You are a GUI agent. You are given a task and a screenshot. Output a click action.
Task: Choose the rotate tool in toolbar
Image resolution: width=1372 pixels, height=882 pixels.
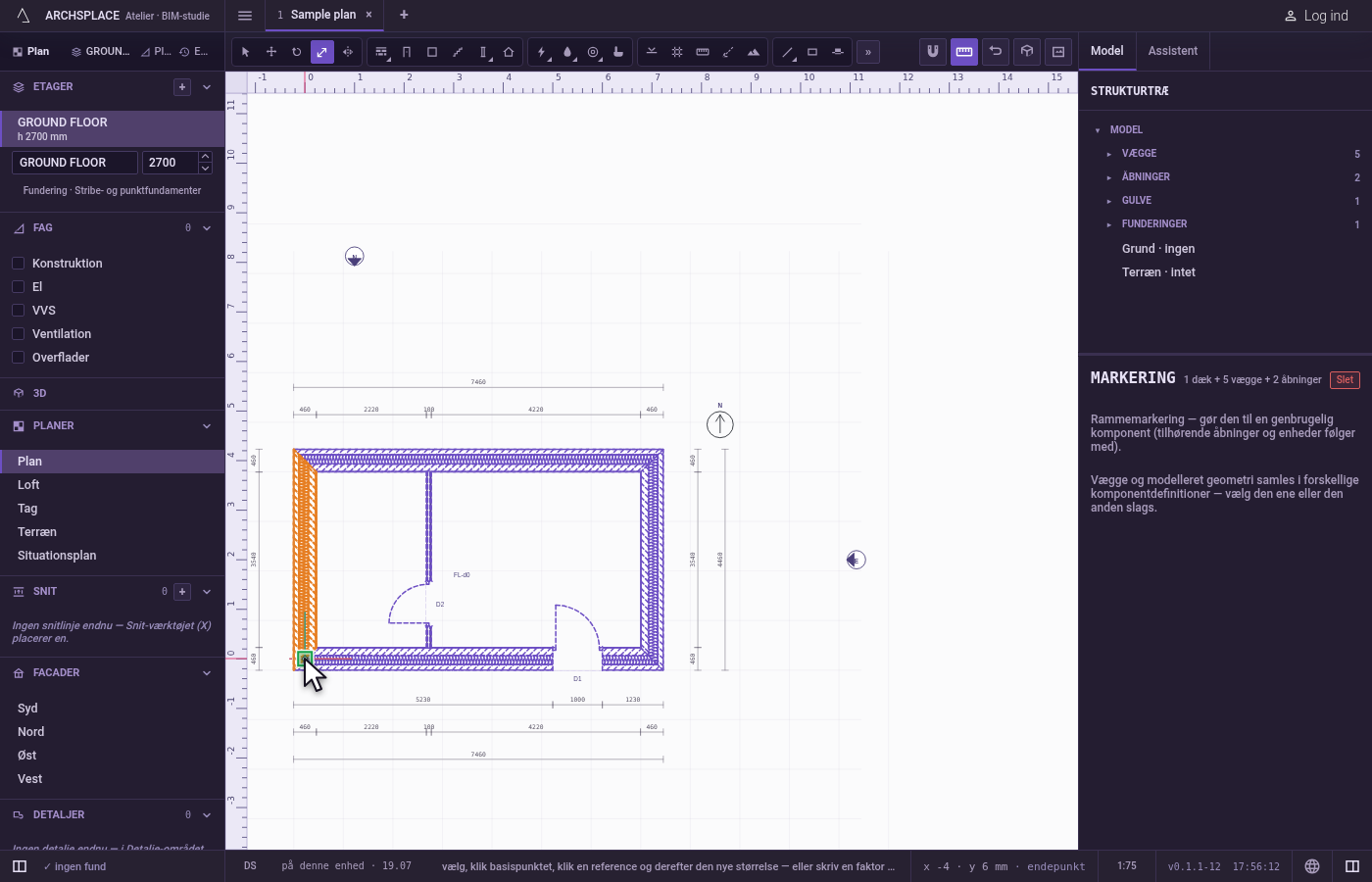click(x=297, y=52)
